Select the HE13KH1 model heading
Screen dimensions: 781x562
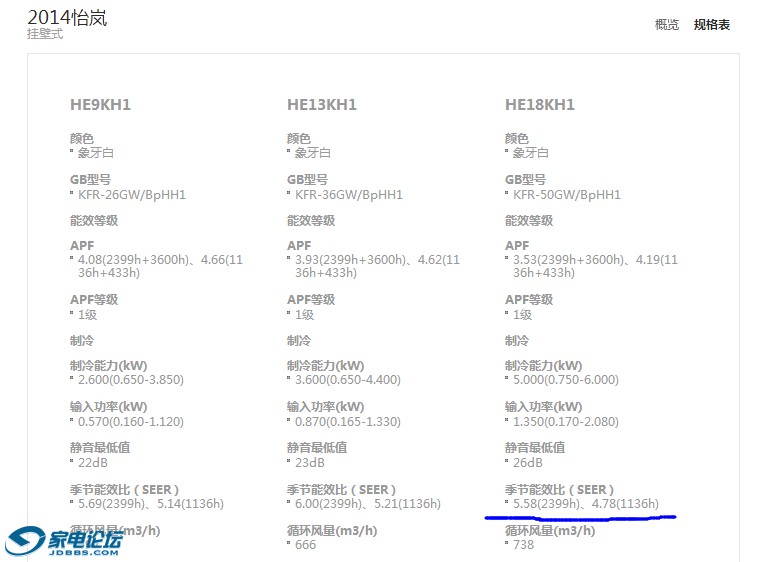pos(322,105)
